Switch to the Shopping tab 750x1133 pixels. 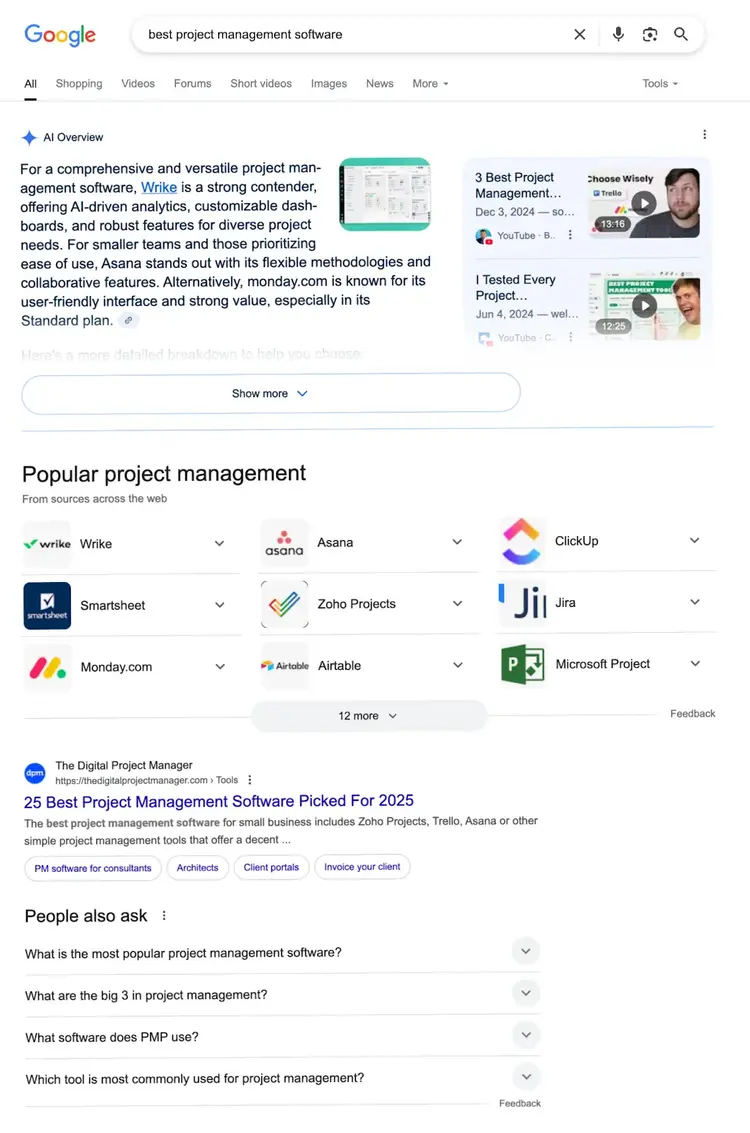[x=79, y=84]
